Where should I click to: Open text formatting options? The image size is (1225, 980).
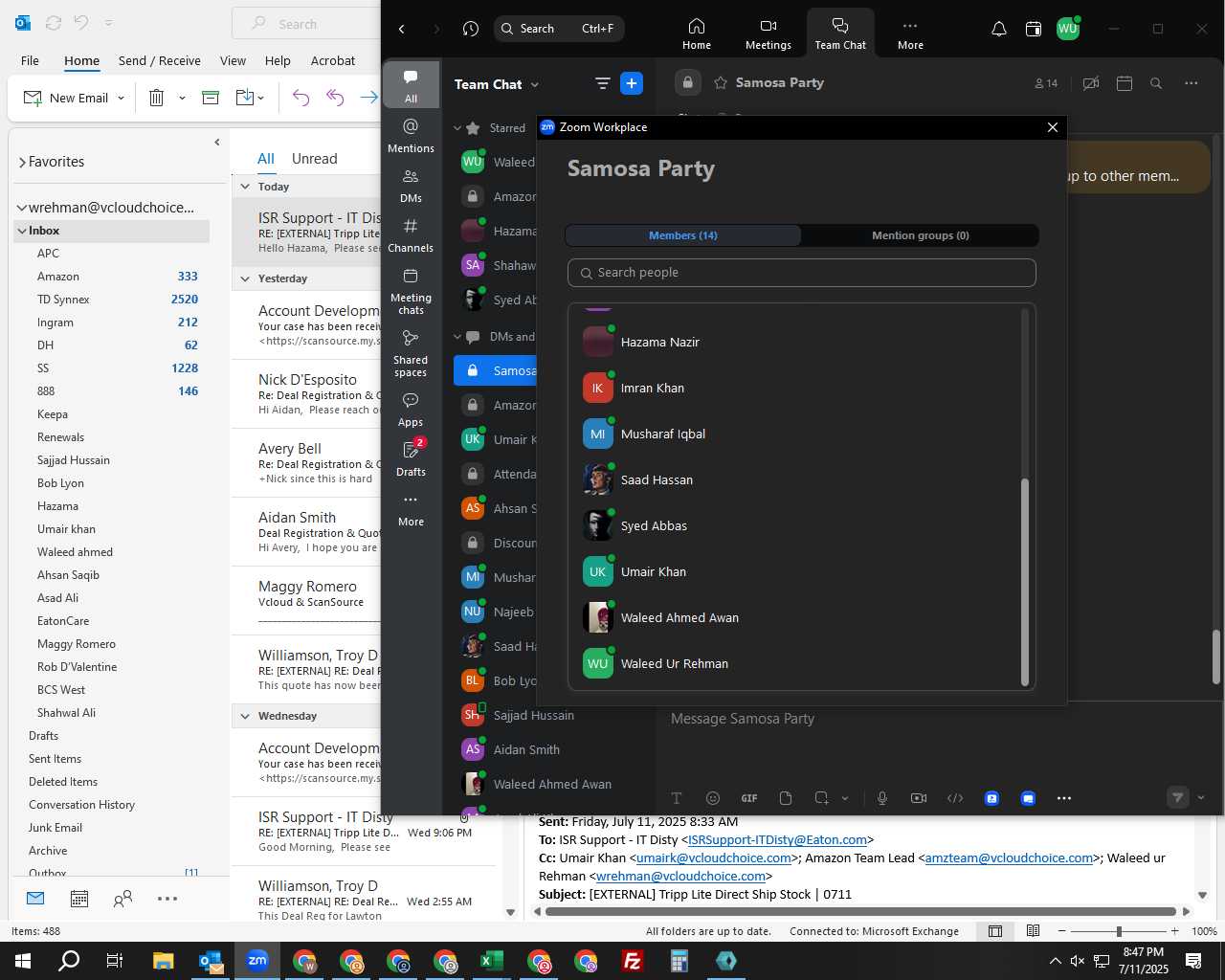point(677,798)
